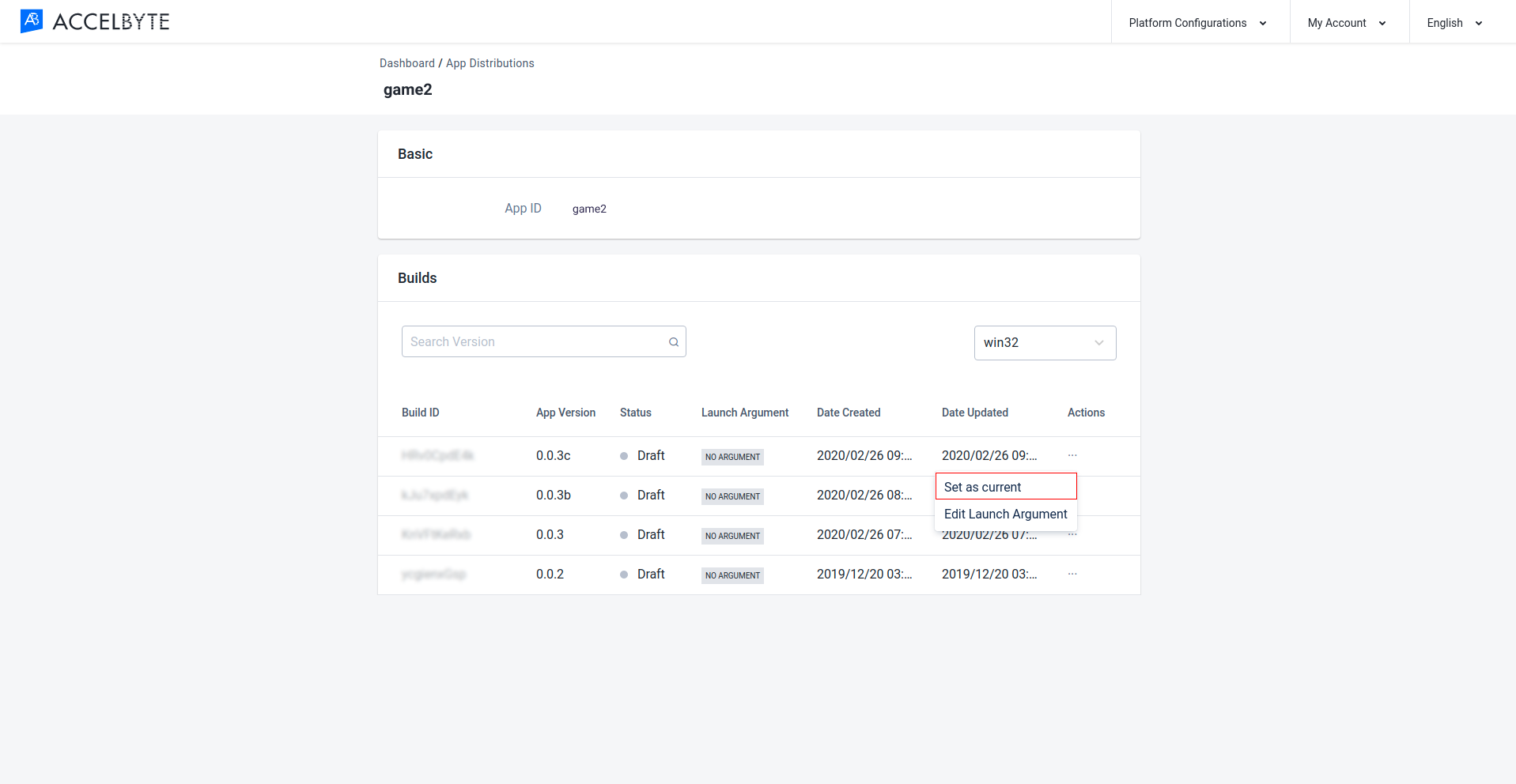Open the My Account dropdown

click(1347, 23)
